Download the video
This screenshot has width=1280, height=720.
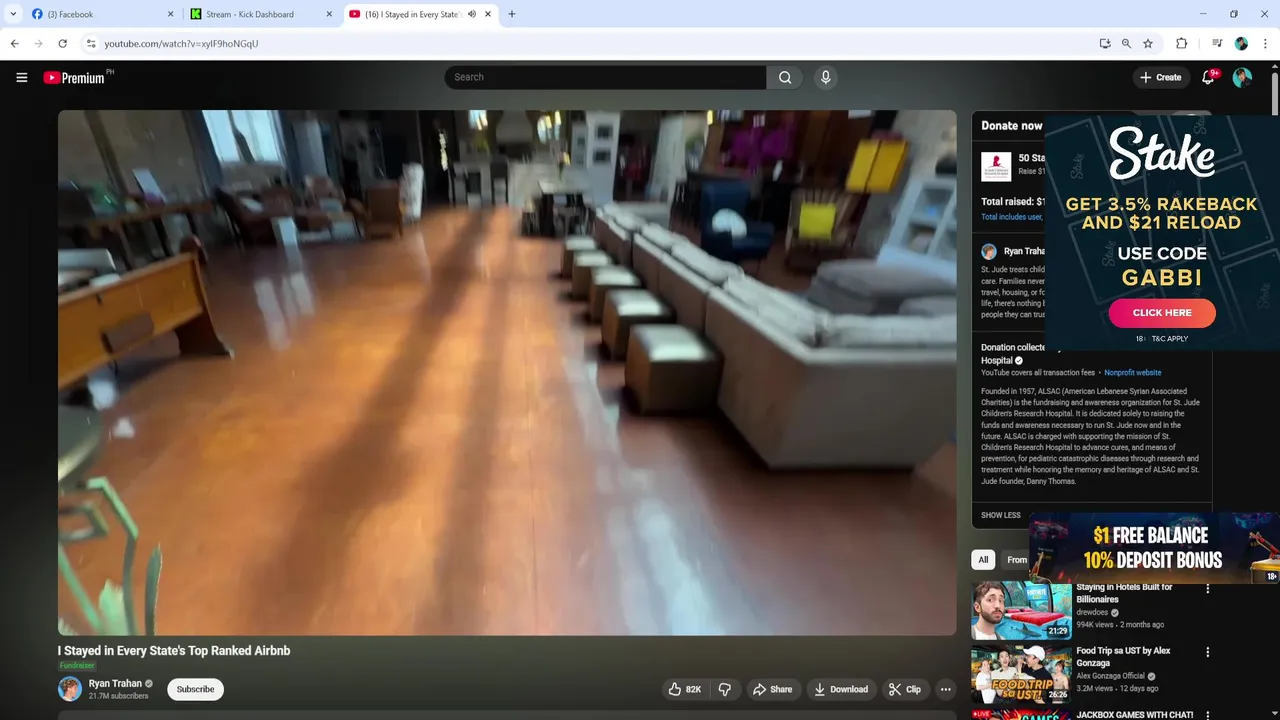[841, 689]
